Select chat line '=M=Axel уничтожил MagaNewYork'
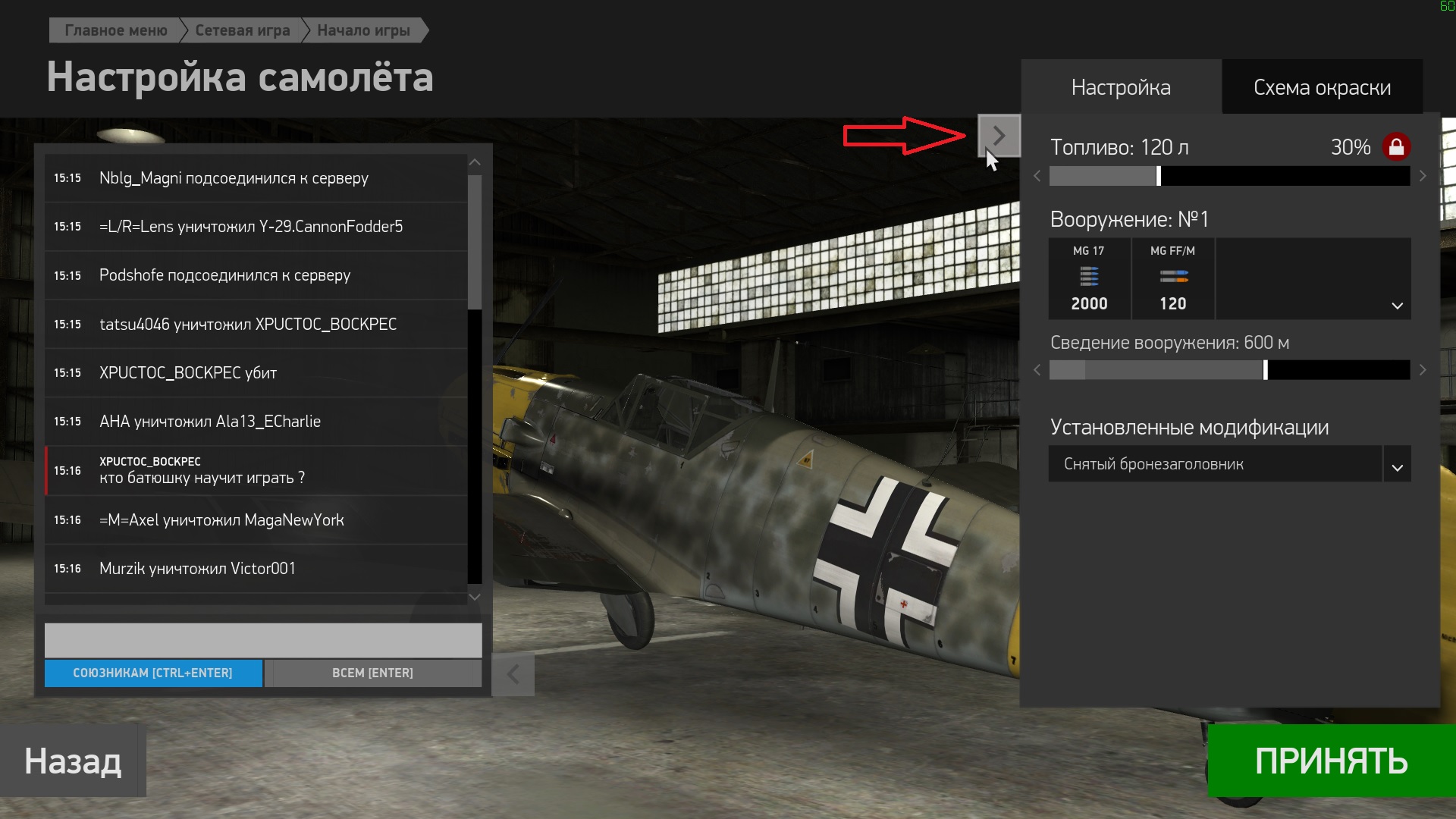This screenshot has height=819, width=1456. 256,519
